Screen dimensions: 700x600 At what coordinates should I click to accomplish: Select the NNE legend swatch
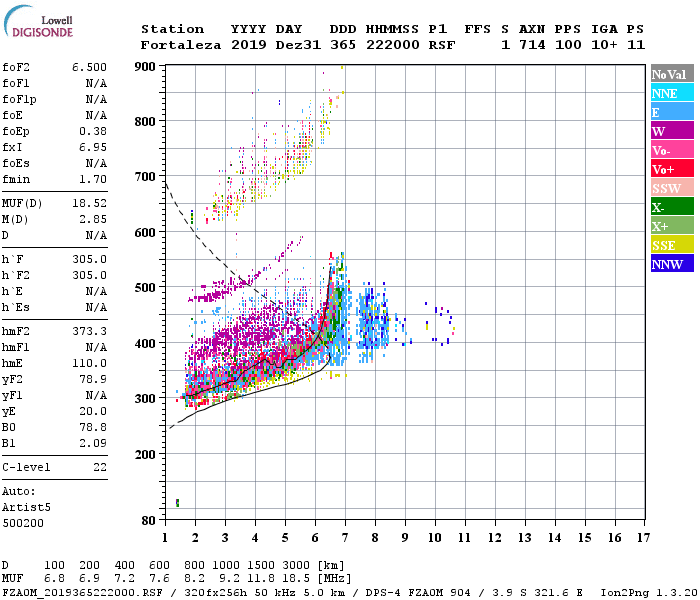[672, 93]
